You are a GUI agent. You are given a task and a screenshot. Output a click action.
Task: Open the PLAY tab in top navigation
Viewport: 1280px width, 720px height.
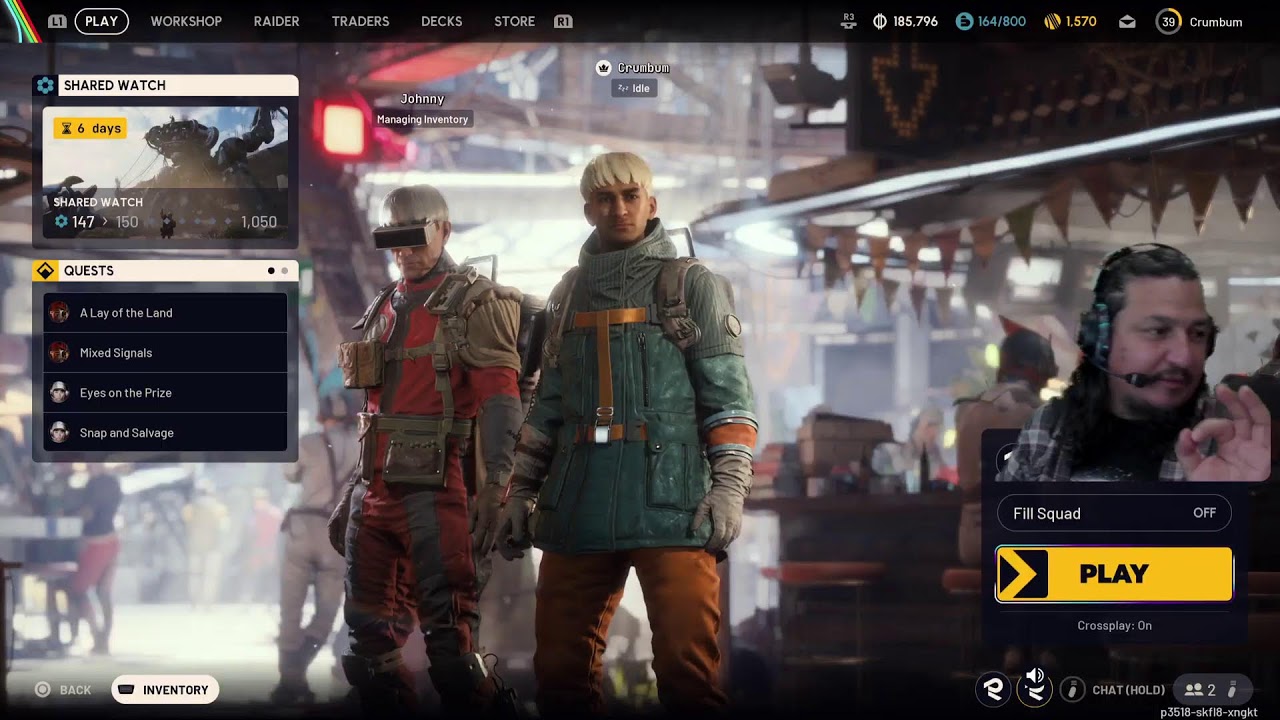click(101, 21)
